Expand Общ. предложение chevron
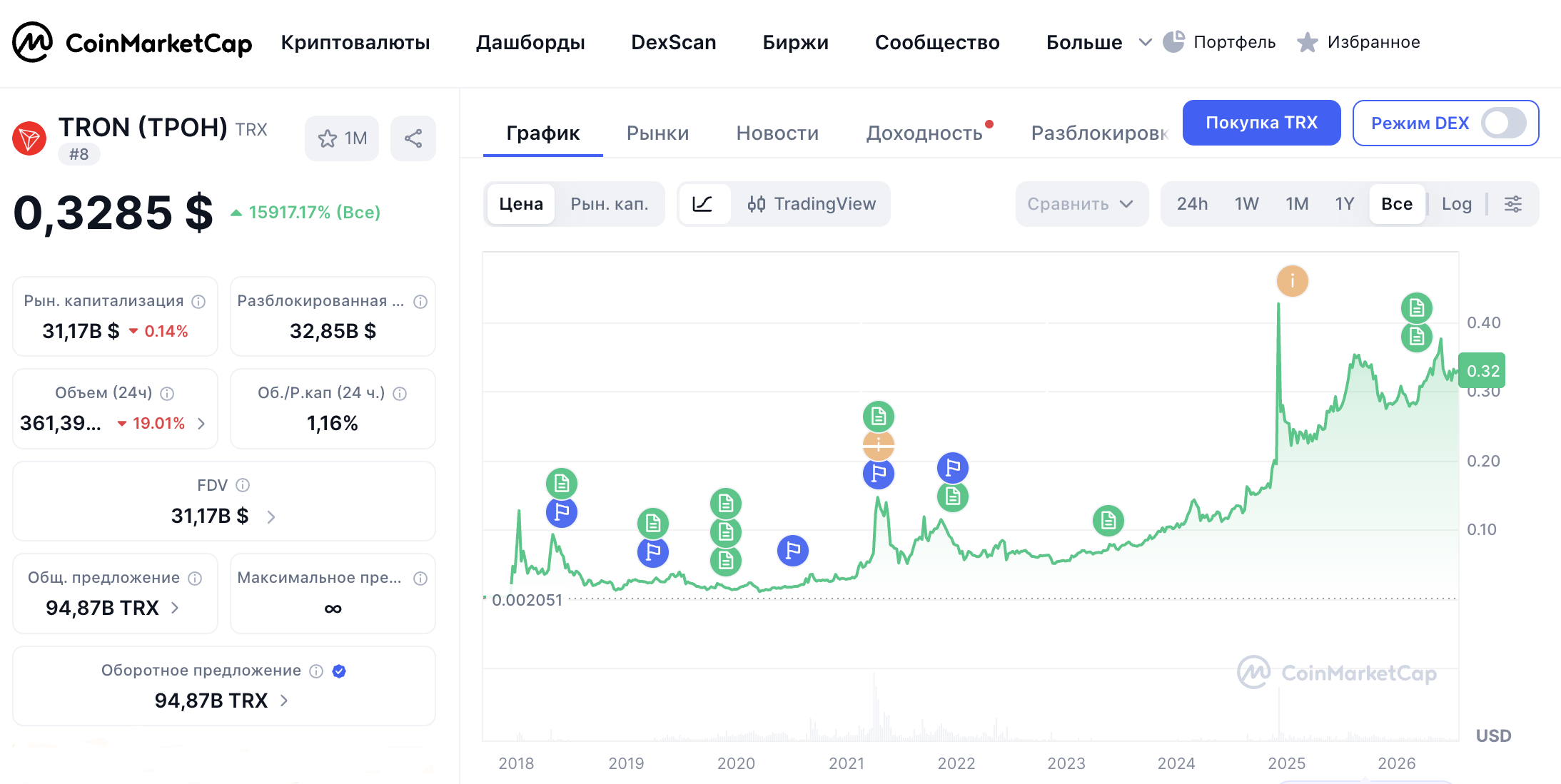The image size is (1561, 784). tap(175, 608)
